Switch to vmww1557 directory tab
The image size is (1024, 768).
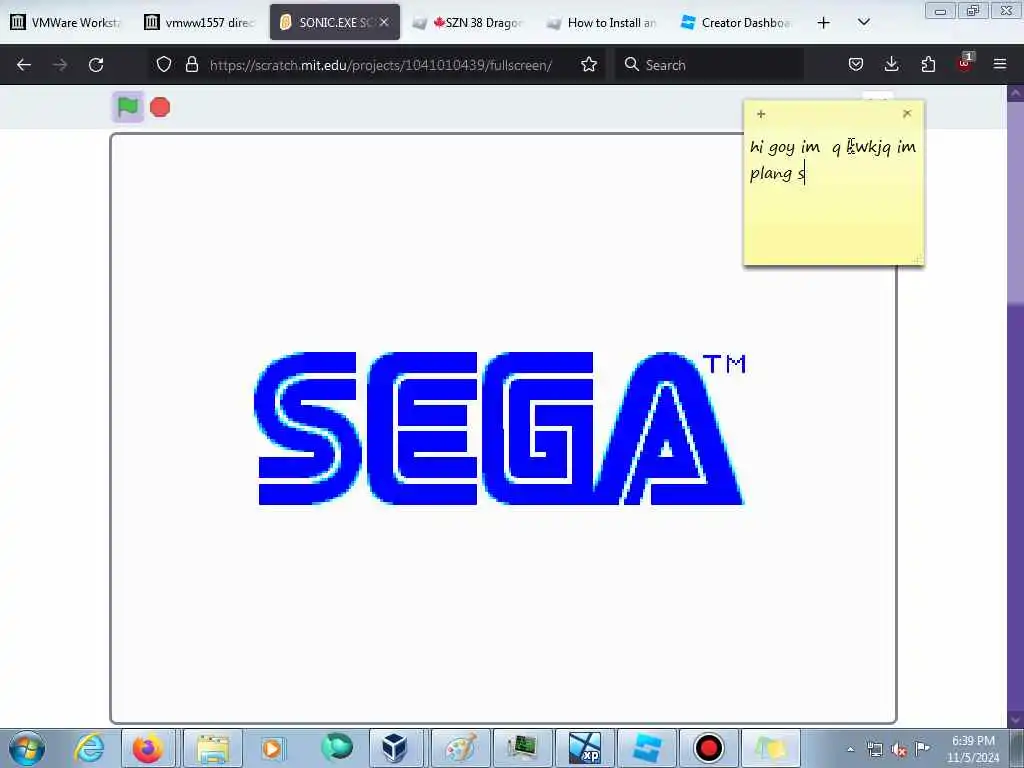(199, 22)
